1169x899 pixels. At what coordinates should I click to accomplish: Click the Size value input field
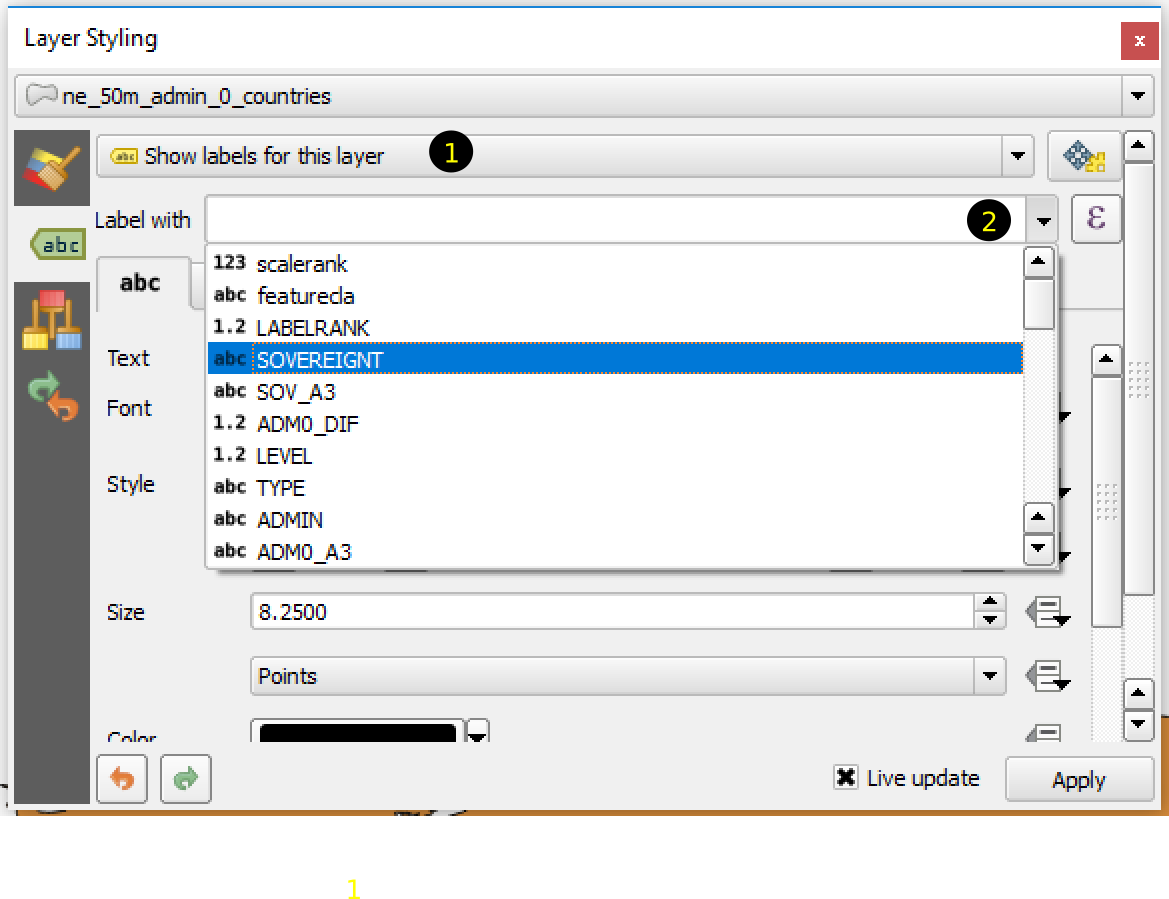click(x=612, y=612)
